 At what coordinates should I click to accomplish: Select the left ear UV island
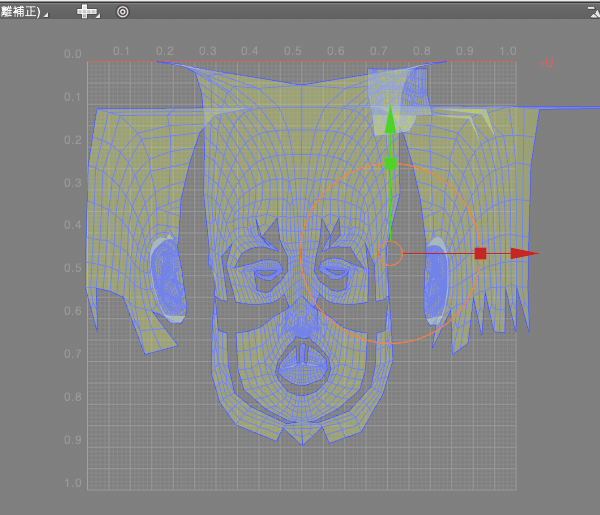[x=166, y=281]
